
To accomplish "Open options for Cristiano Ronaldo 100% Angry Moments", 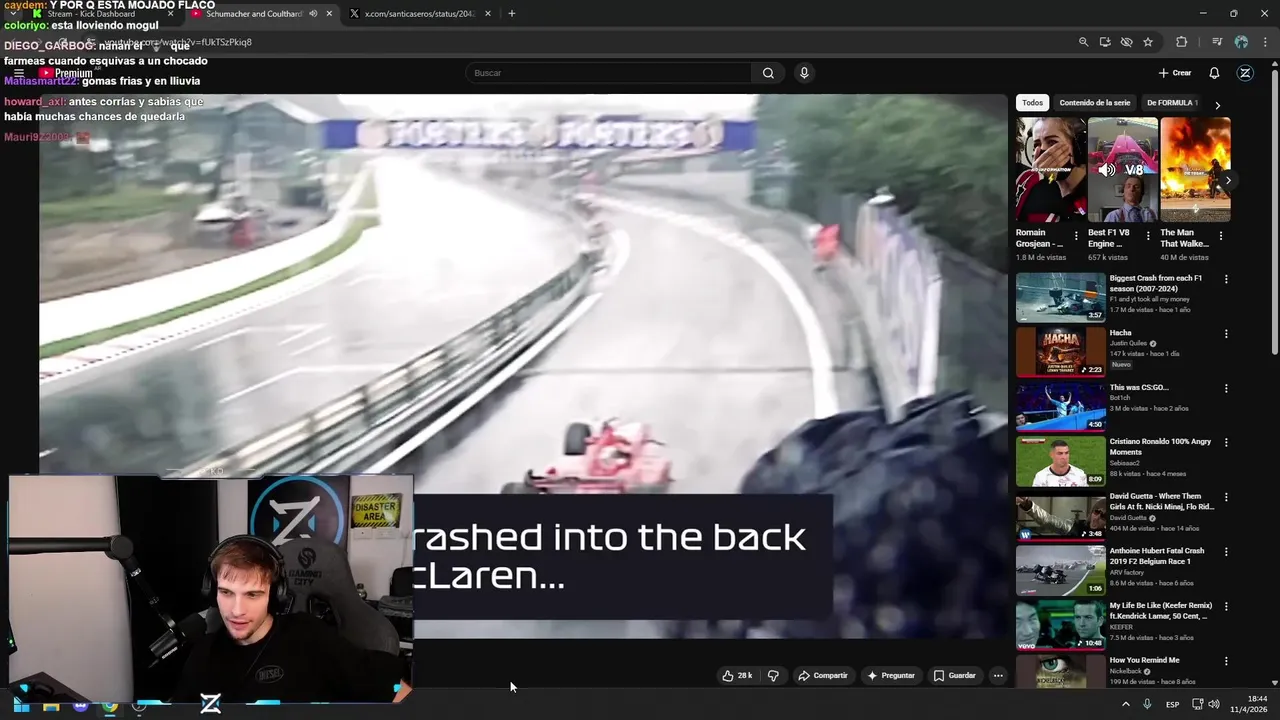I will point(1226,442).
